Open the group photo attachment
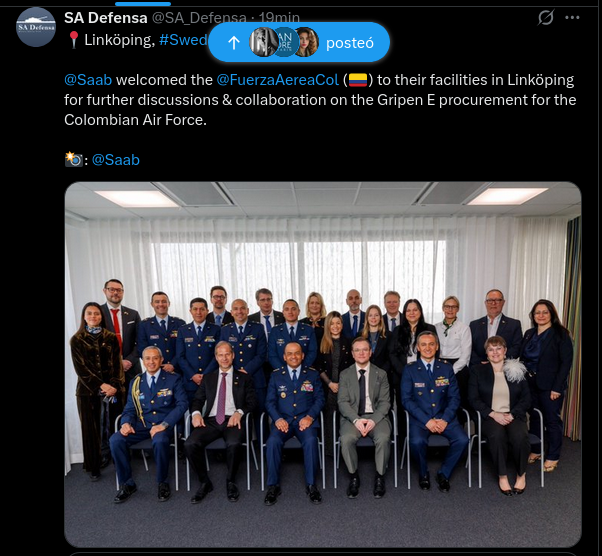602x556 pixels. tap(323, 364)
